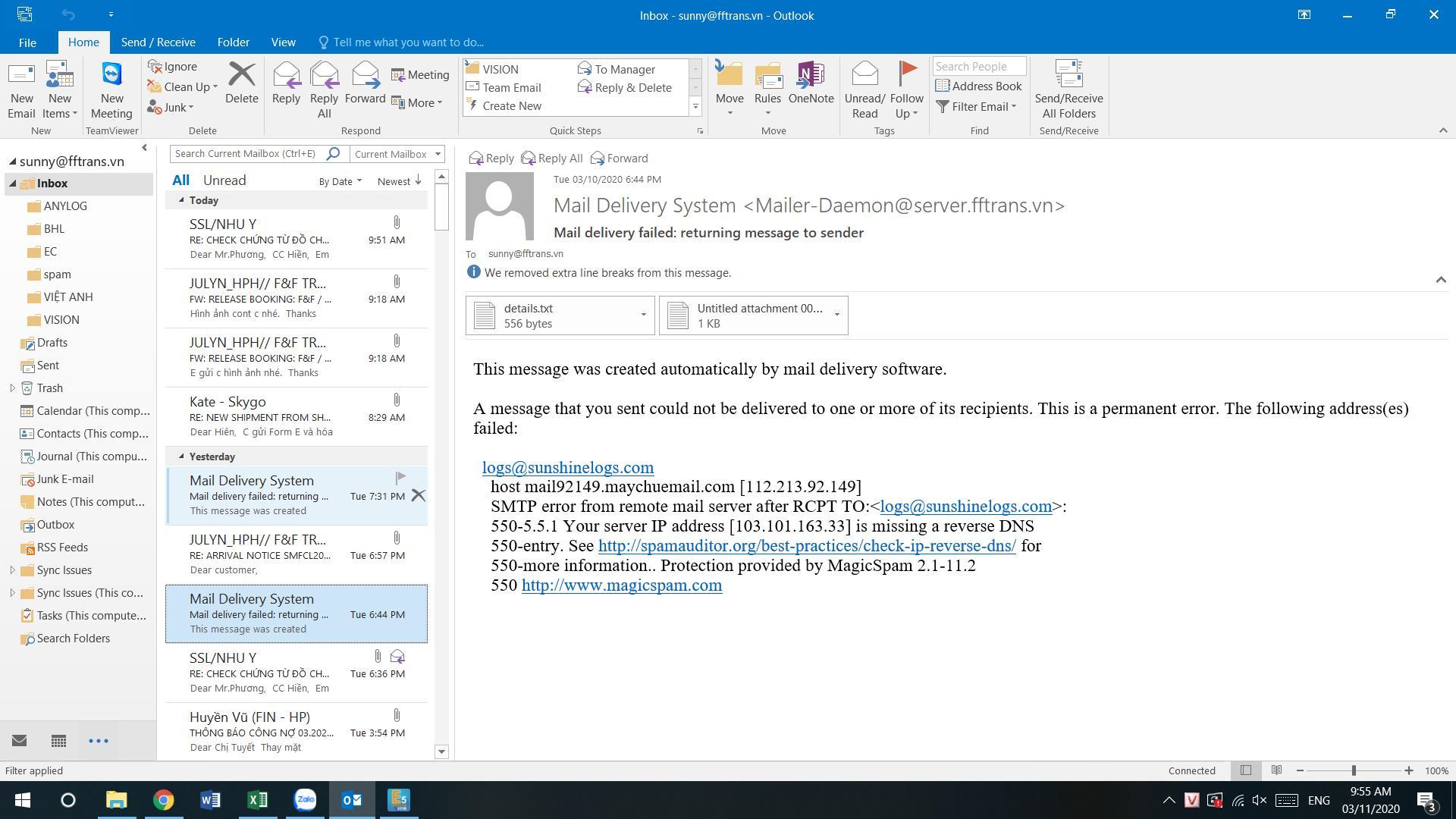Click Ignore conversation button
This screenshot has width=1456, height=819.
coord(173,67)
